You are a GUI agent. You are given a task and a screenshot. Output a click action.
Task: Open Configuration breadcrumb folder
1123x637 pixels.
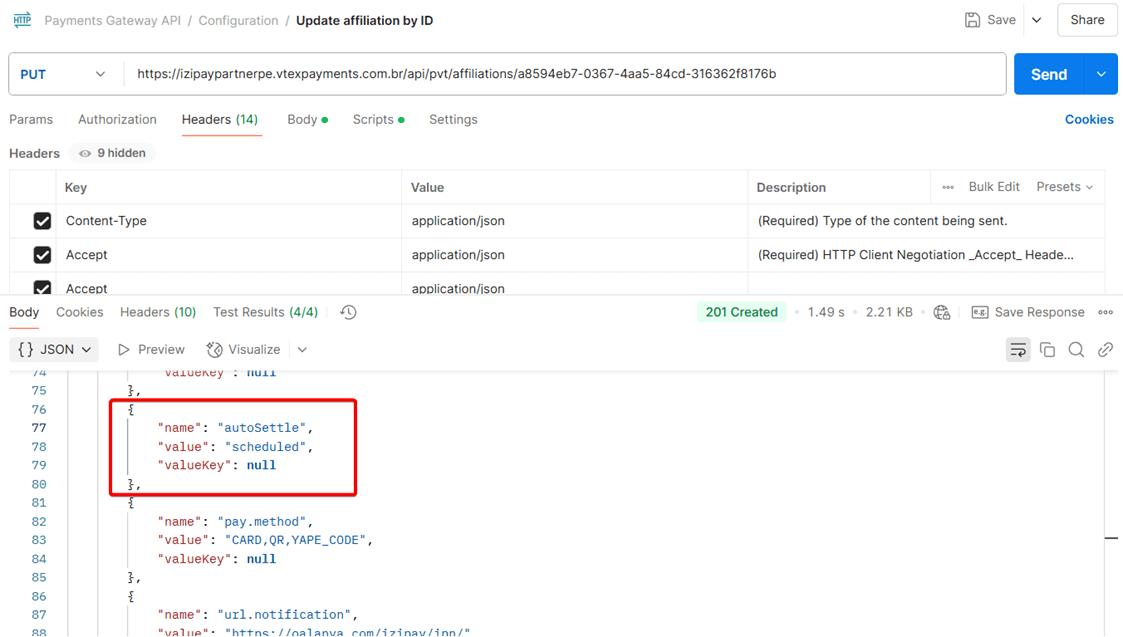click(238, 21)
